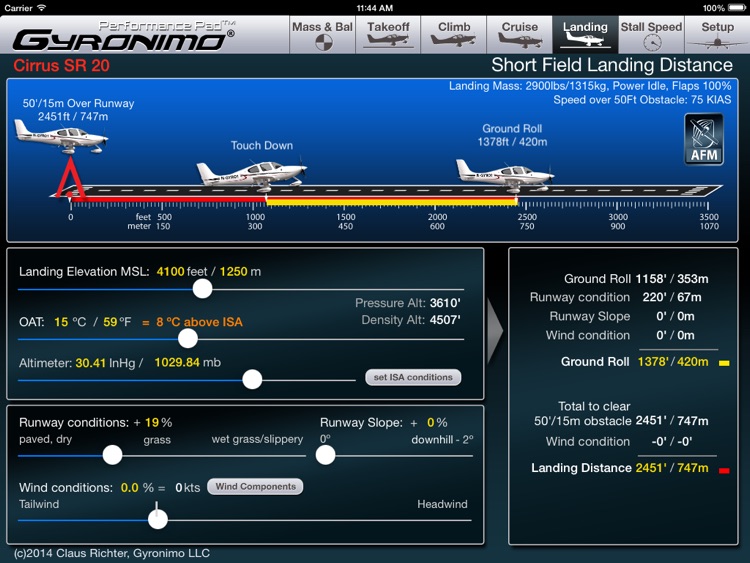
Task: Open Wind Components button
Action: (255, 486)
